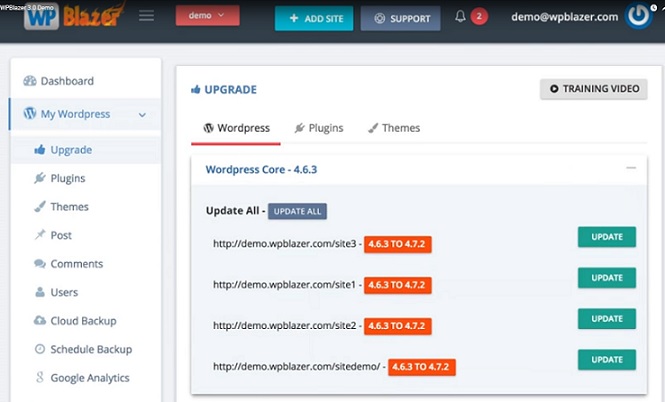Click the version badge for sitedemo
This screenshot has height=402, width=665.
pyautogui.click(x=422, y=367)
